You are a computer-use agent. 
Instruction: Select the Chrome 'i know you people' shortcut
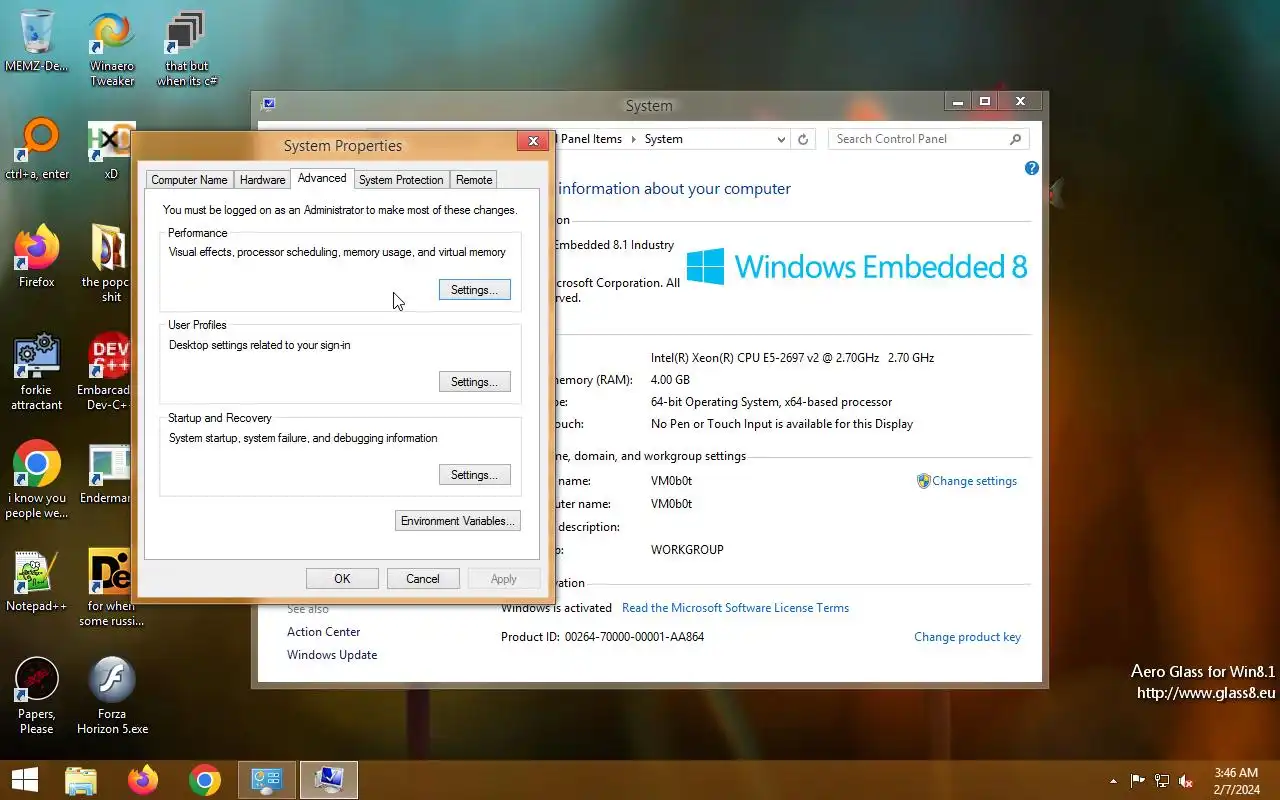[x=37, y=480]
